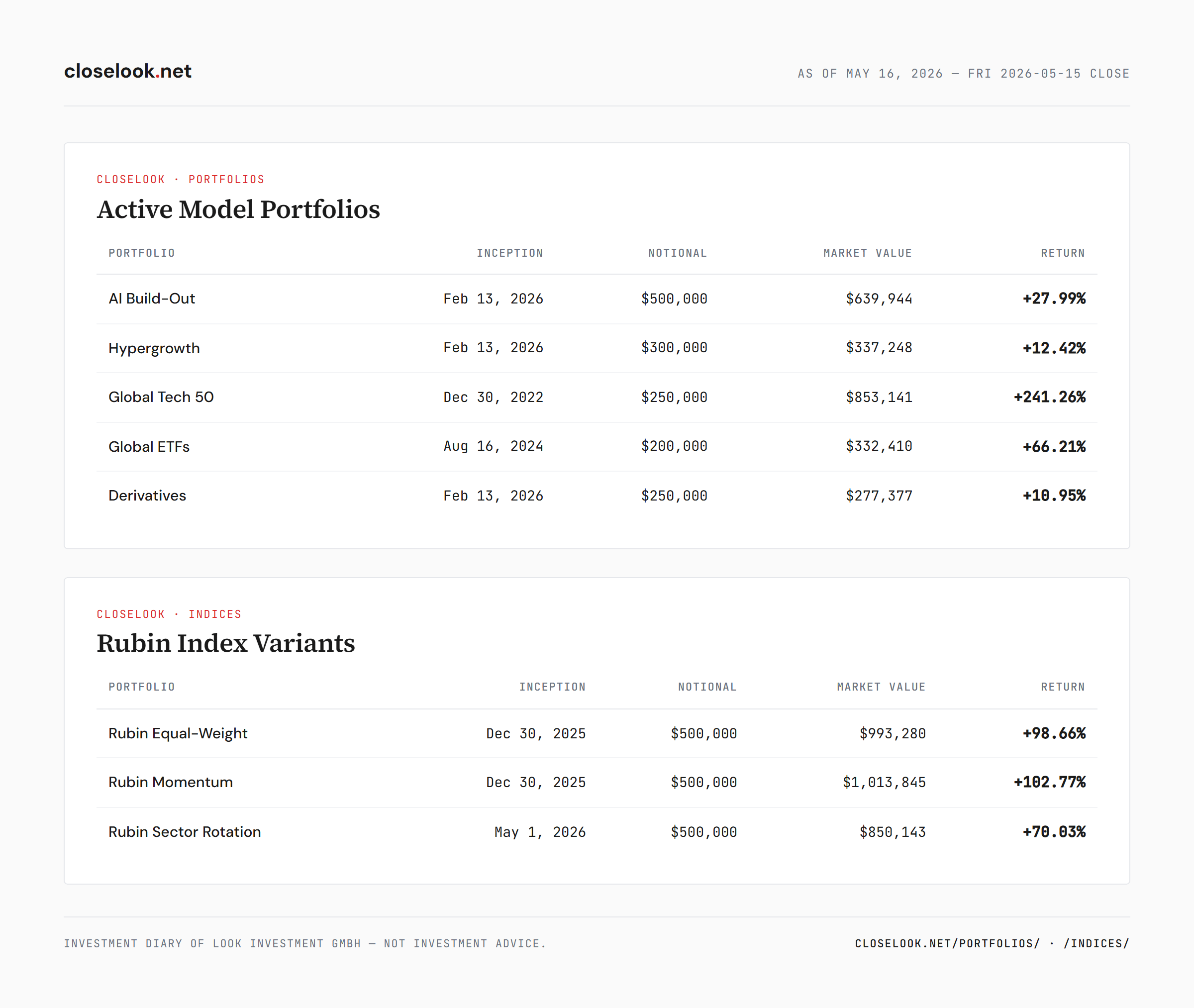This screenshot has width=1194, height=1008.
Task: Open the CLOSELOOK.NET/PORTFOLIOS/ footer link
Action: 947,943
